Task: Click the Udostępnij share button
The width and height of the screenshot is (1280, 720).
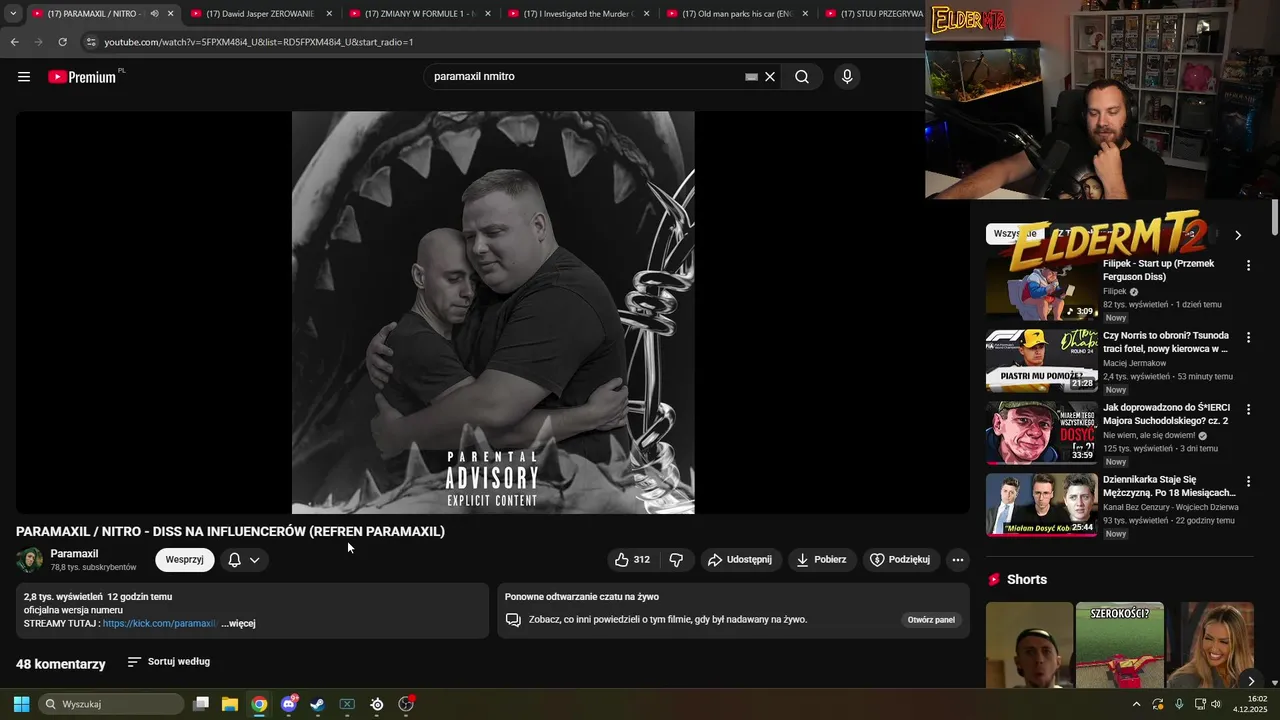Action: (x=740, y=560)
